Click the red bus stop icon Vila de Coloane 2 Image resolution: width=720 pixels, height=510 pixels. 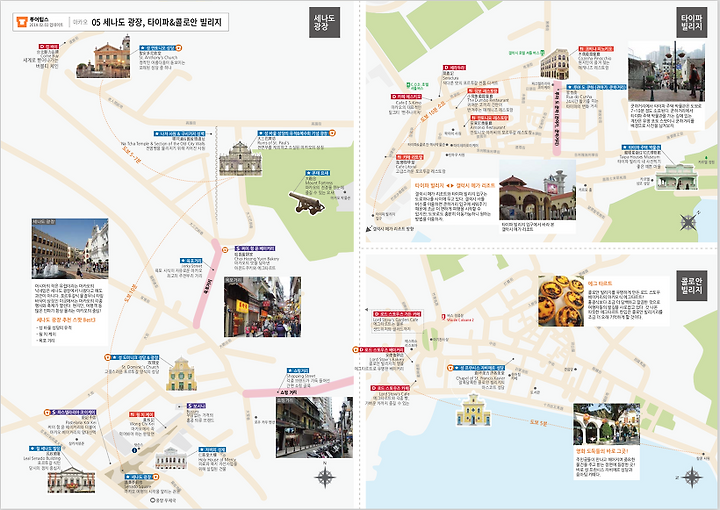443,317
